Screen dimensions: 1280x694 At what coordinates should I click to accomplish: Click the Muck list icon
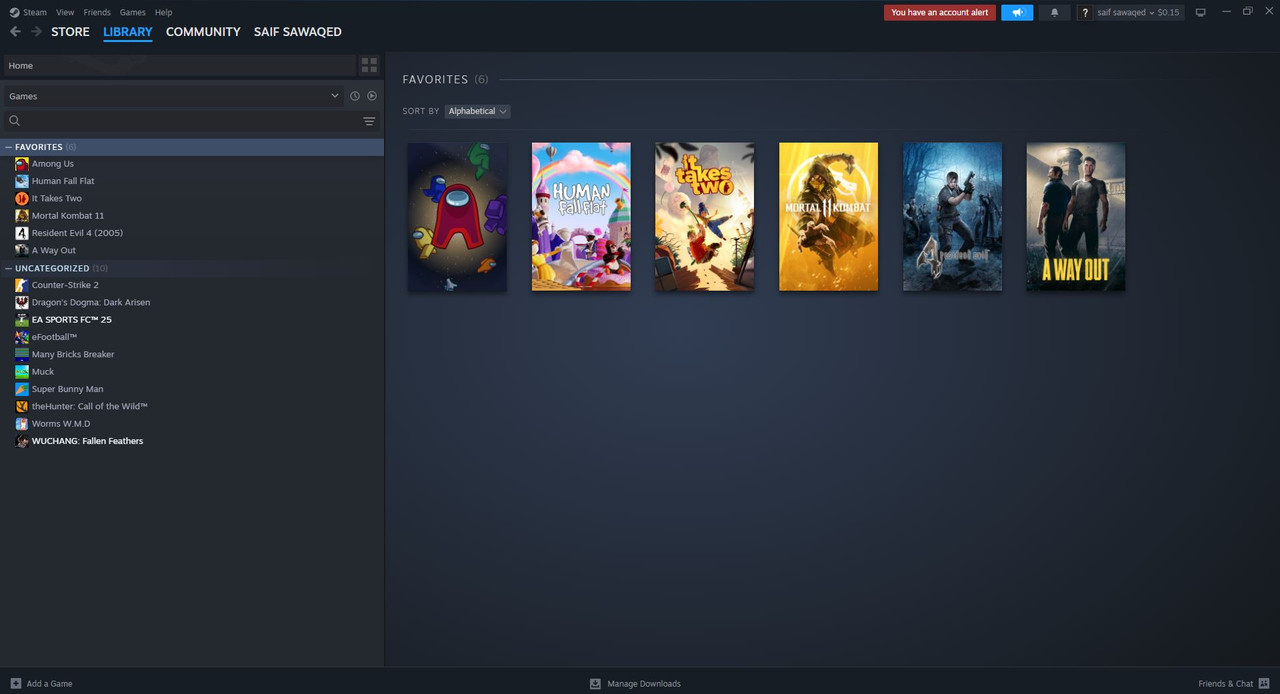tap(22, 372)
